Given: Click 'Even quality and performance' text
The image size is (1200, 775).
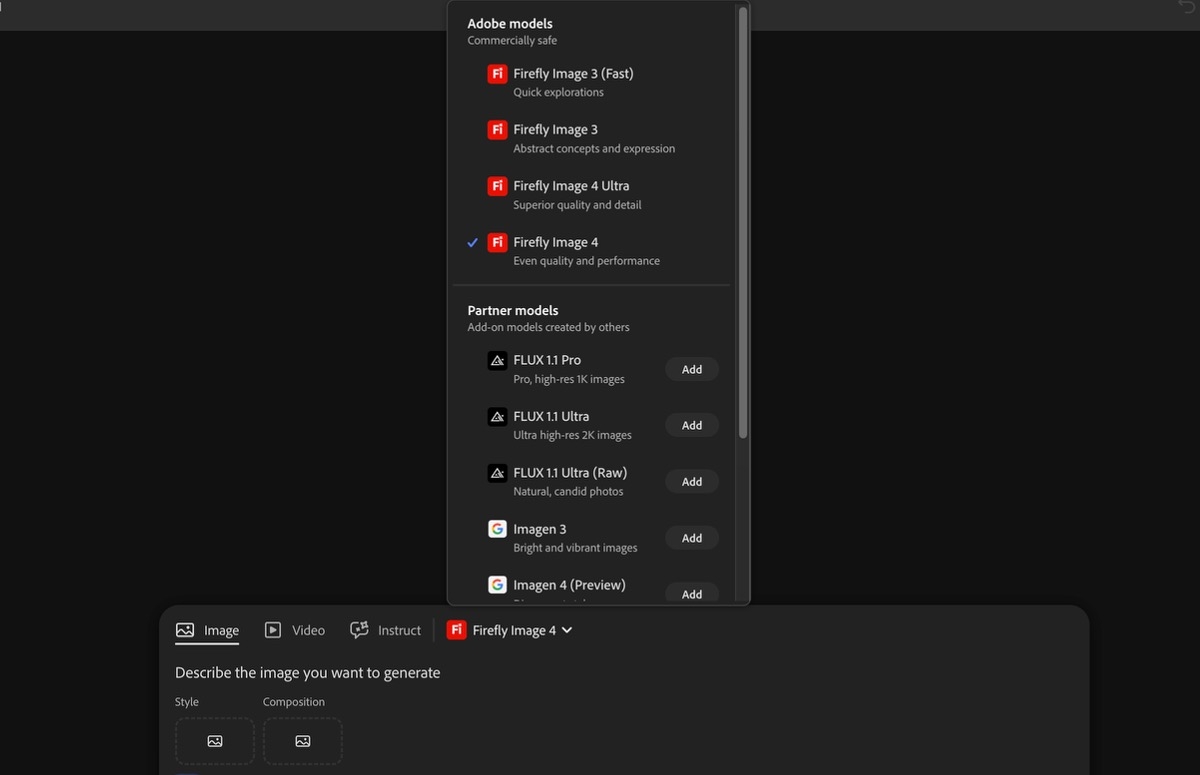Looking at the screenshot, I should (x=587, y=261).
